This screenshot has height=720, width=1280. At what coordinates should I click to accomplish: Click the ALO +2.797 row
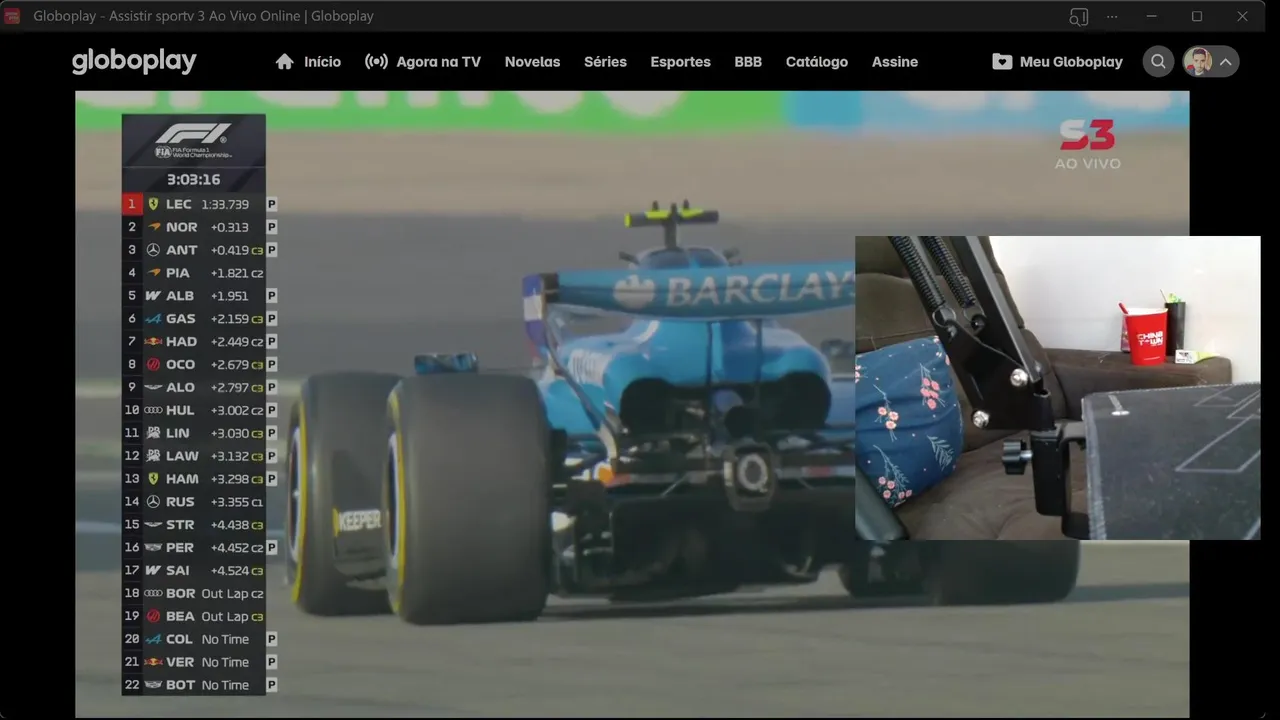[x=199, y=388]
